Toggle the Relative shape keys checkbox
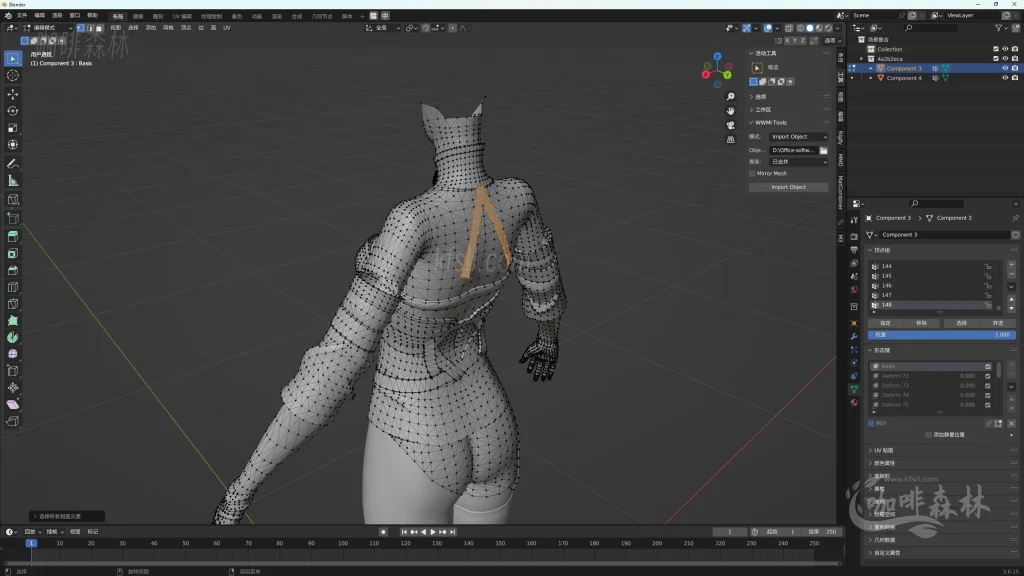 pos(871,423)
